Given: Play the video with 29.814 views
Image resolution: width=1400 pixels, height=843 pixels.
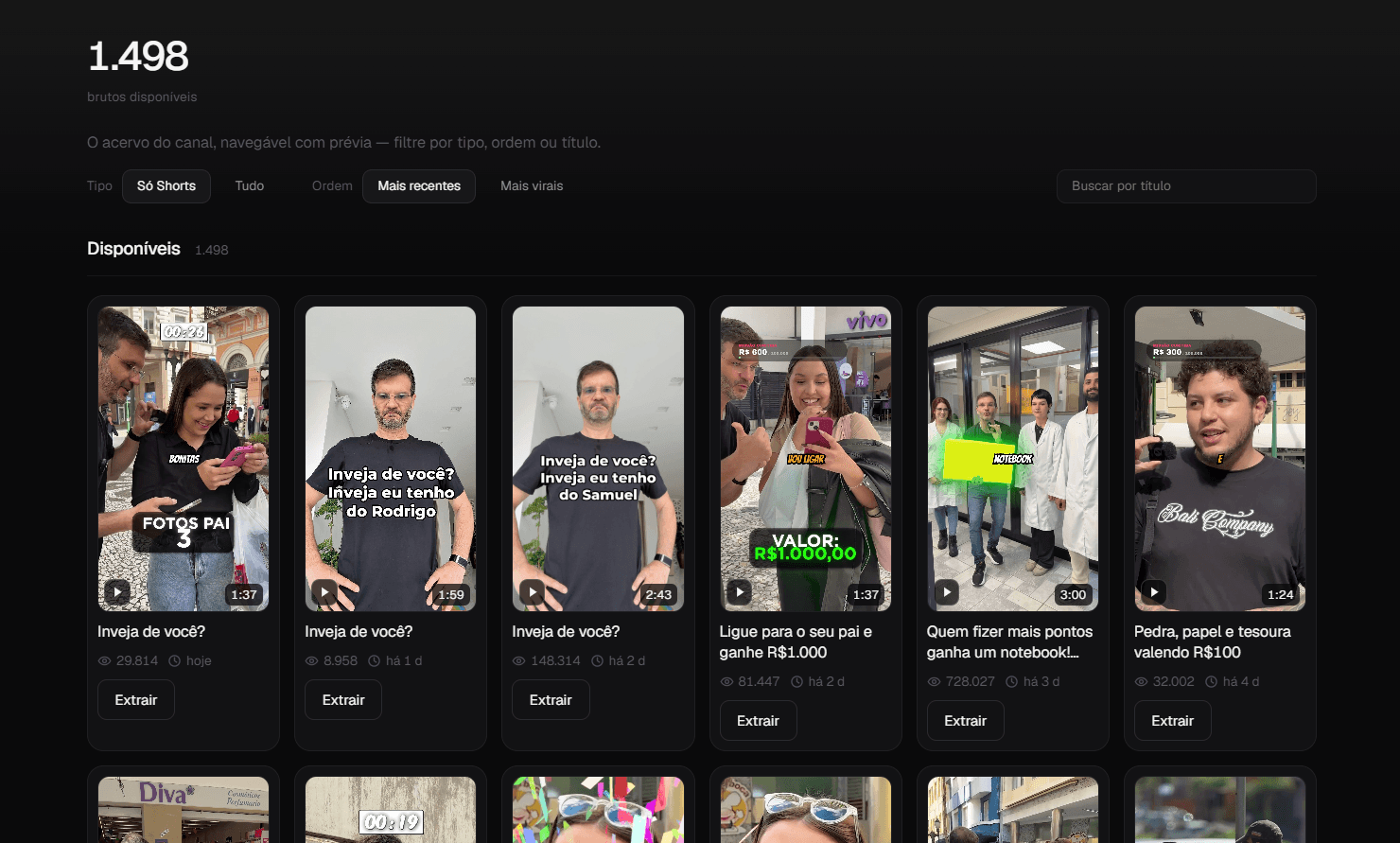Looking at the screenshot, I should coord(117,592).
